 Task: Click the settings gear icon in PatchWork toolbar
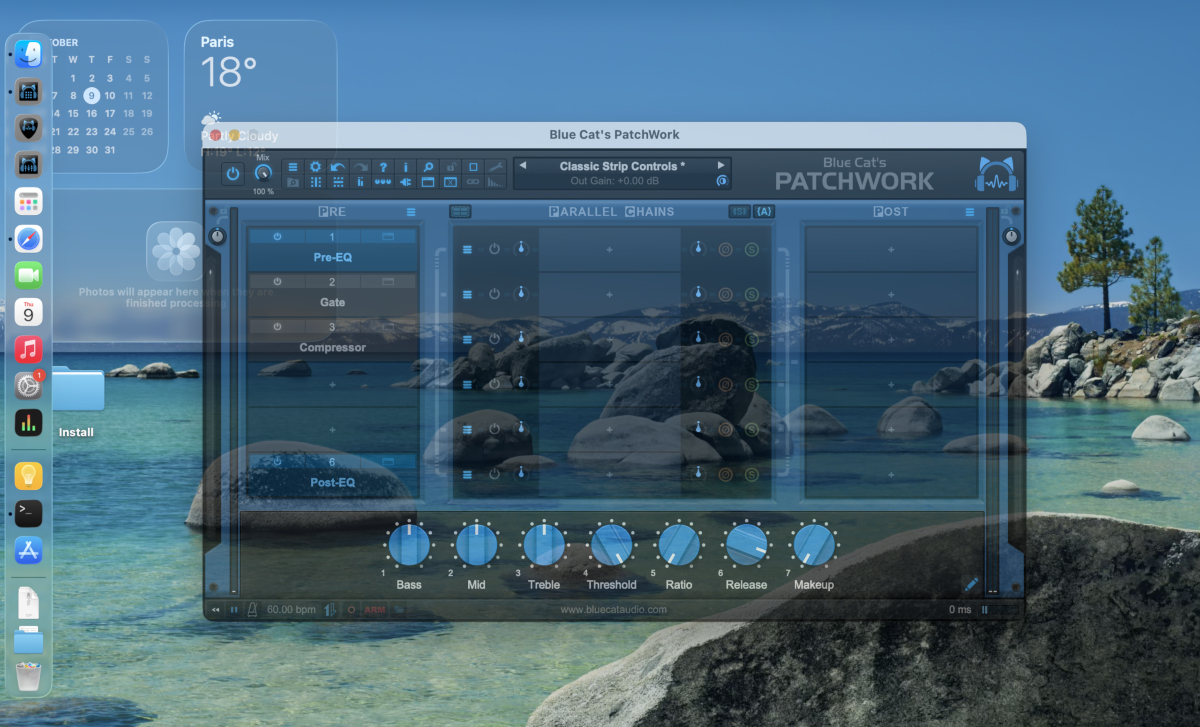315,167
